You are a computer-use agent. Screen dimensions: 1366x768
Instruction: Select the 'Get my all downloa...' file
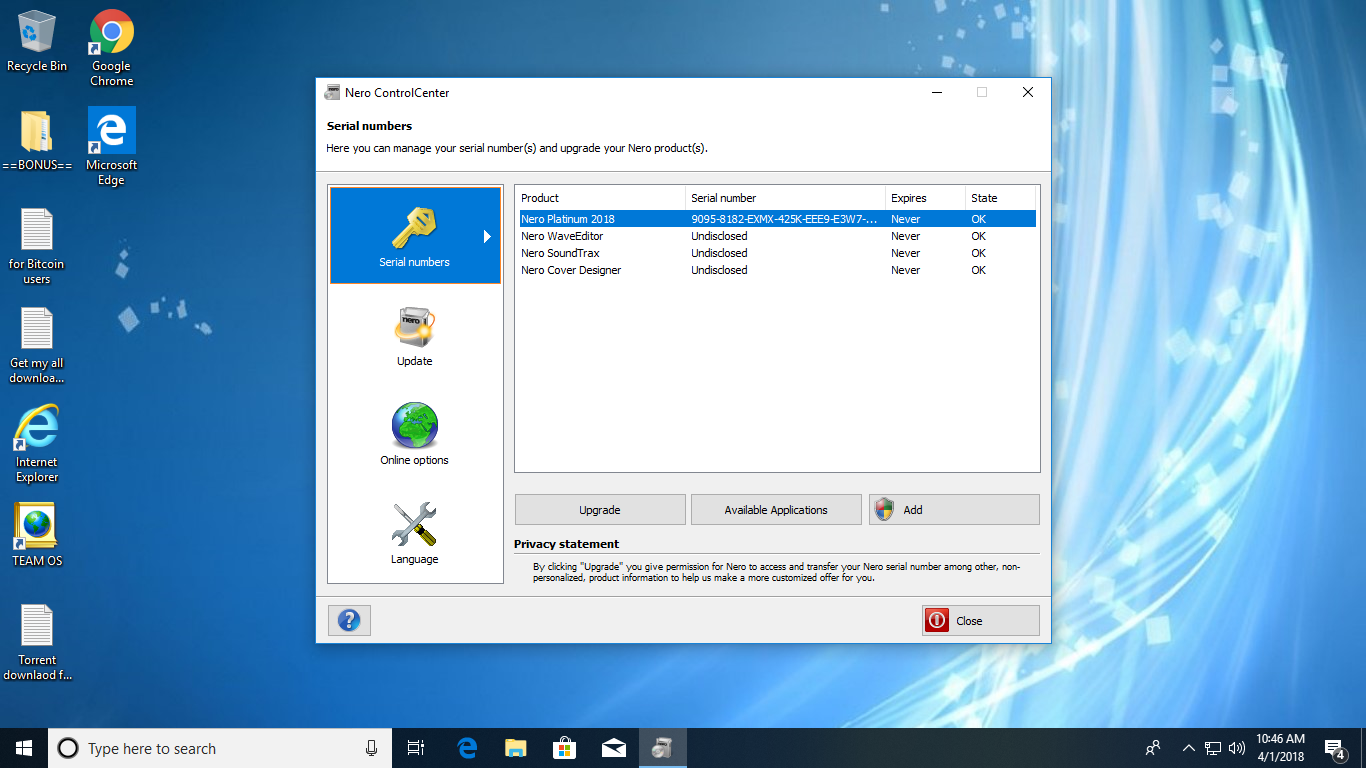pyautogui.click(x=37, y=345)
